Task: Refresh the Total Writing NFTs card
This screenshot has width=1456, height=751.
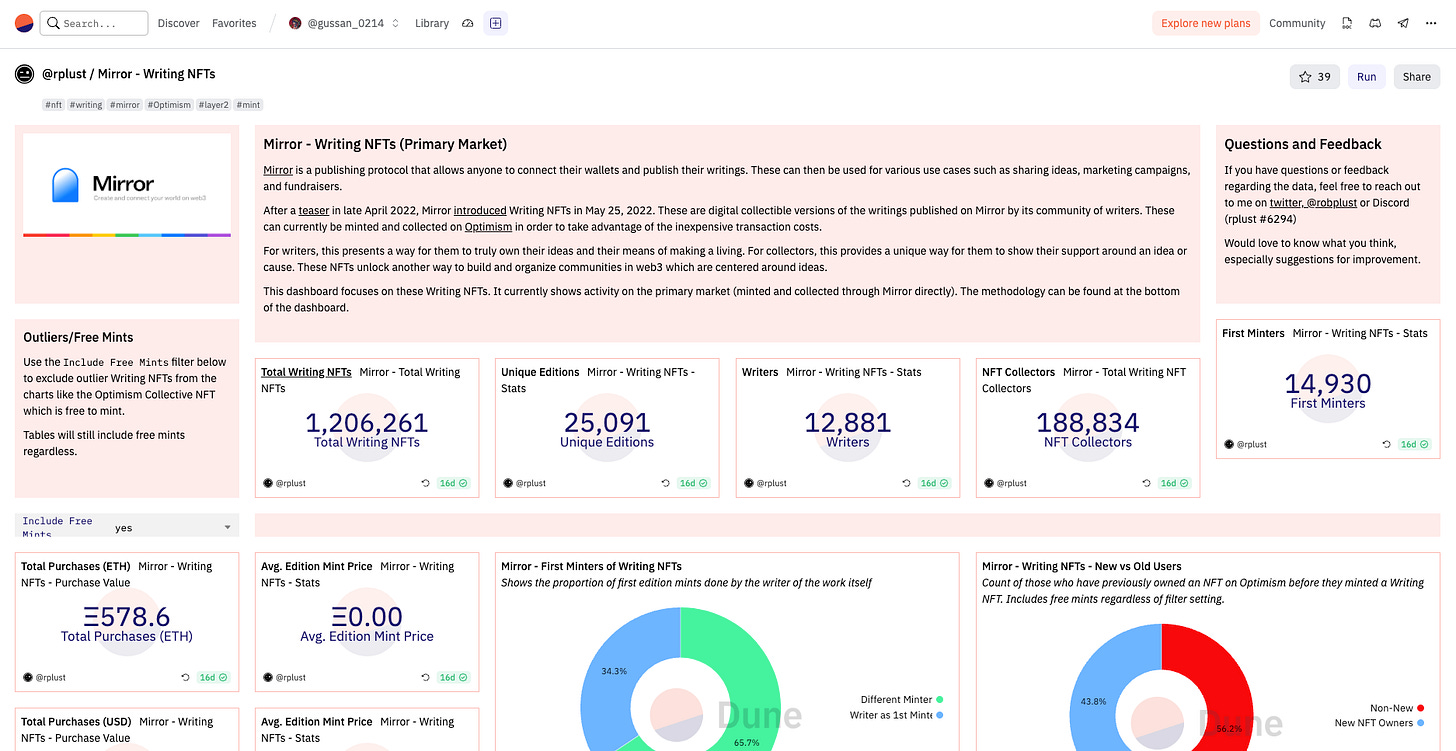Action: [425, 483]
